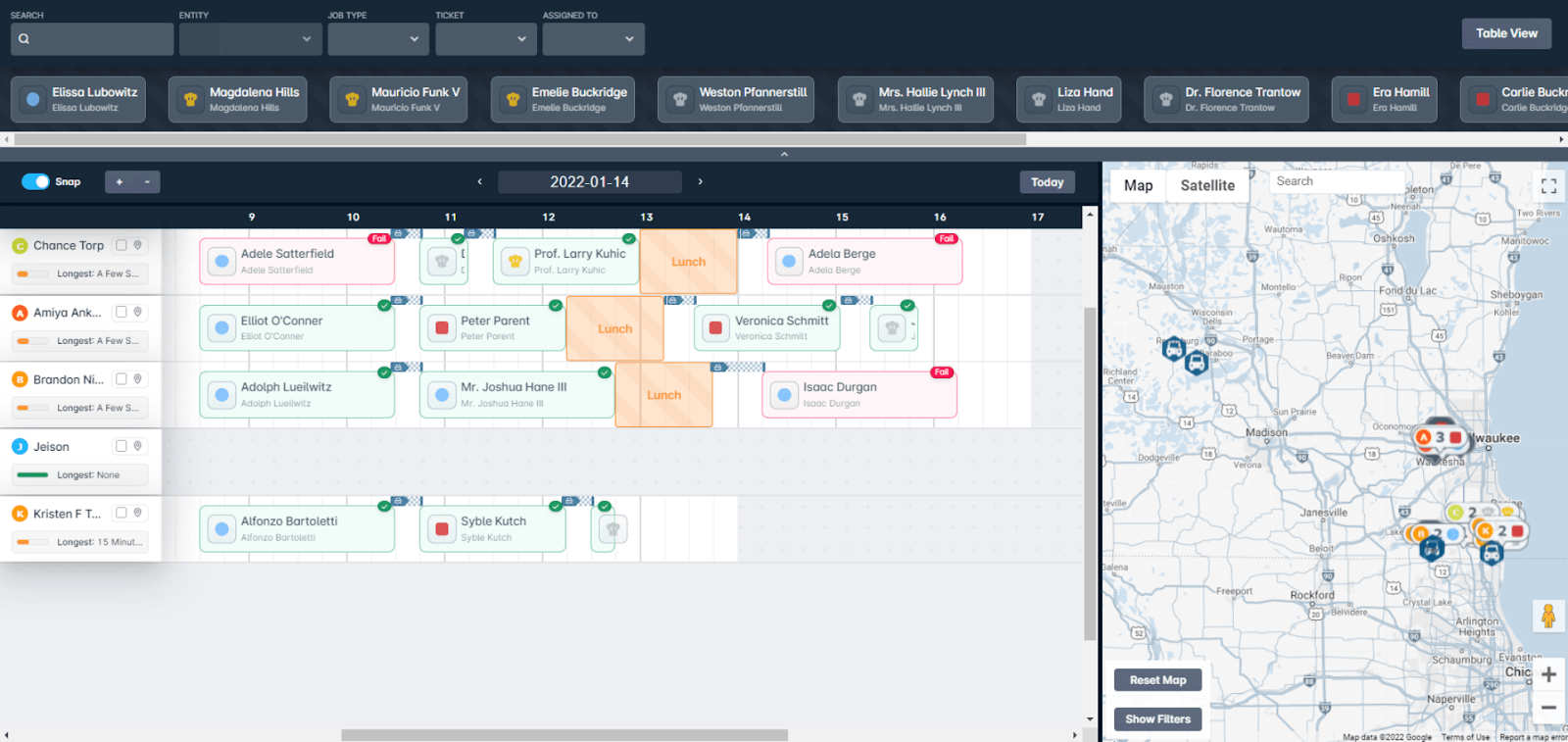Click the search input field in top bar

[92, 39]
